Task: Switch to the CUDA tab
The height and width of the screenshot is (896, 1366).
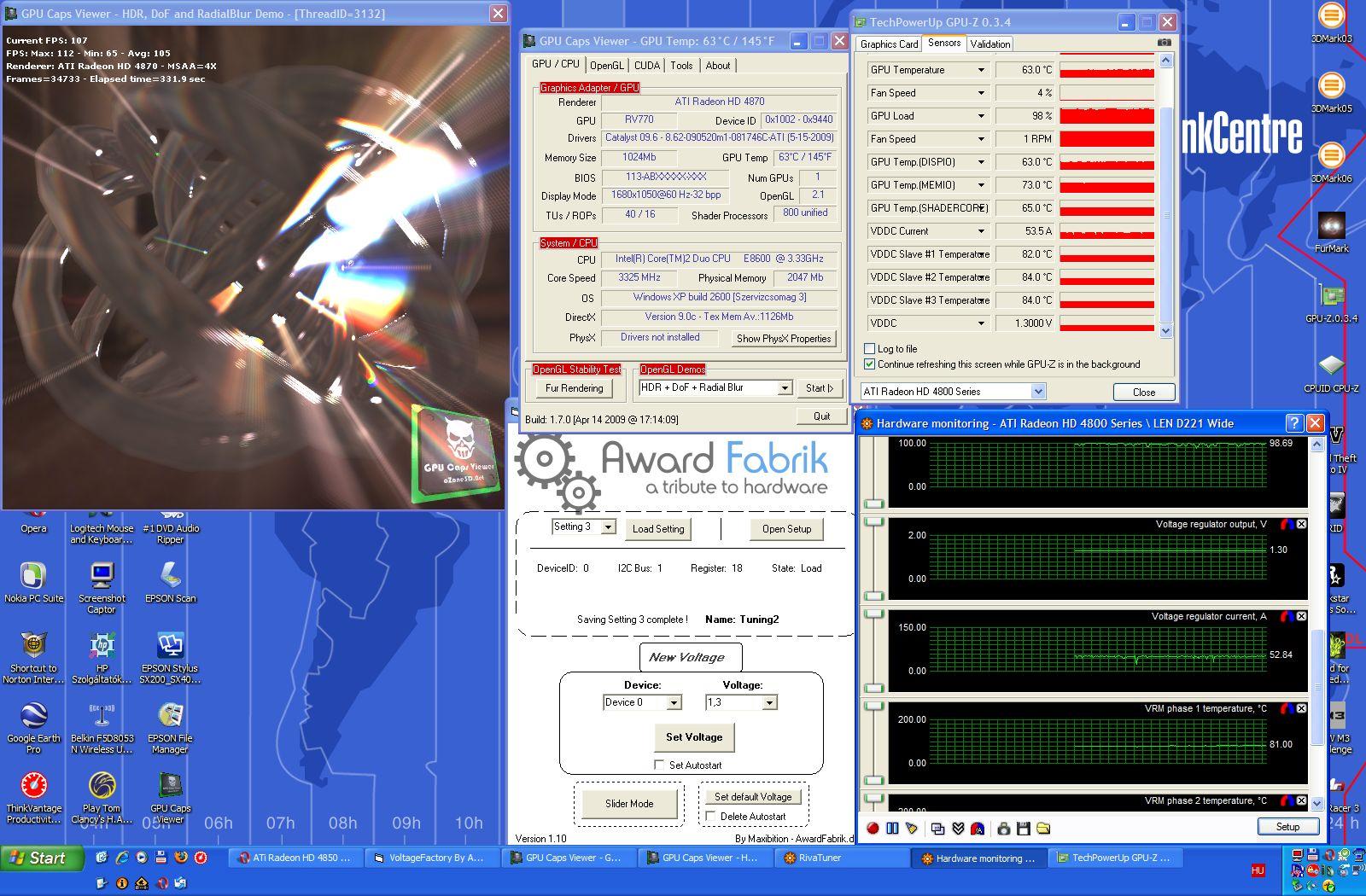Action: (x=647, y=65)
